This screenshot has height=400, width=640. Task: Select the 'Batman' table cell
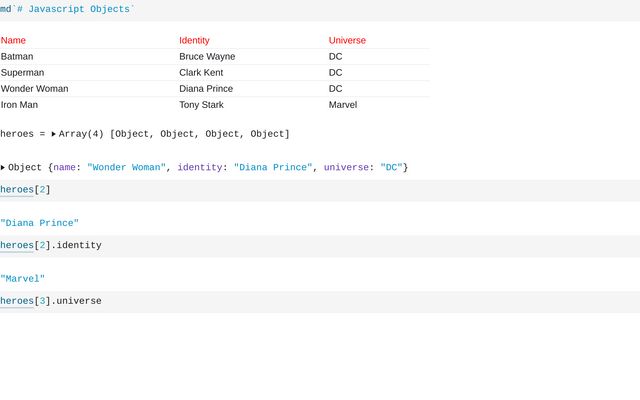pos(17,56)
